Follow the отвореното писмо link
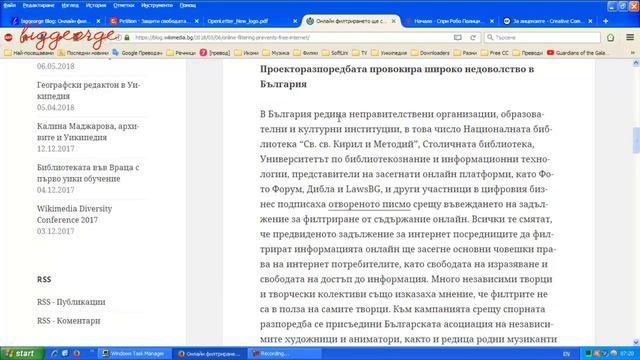 pyautogui.click(x=369, y=204)
